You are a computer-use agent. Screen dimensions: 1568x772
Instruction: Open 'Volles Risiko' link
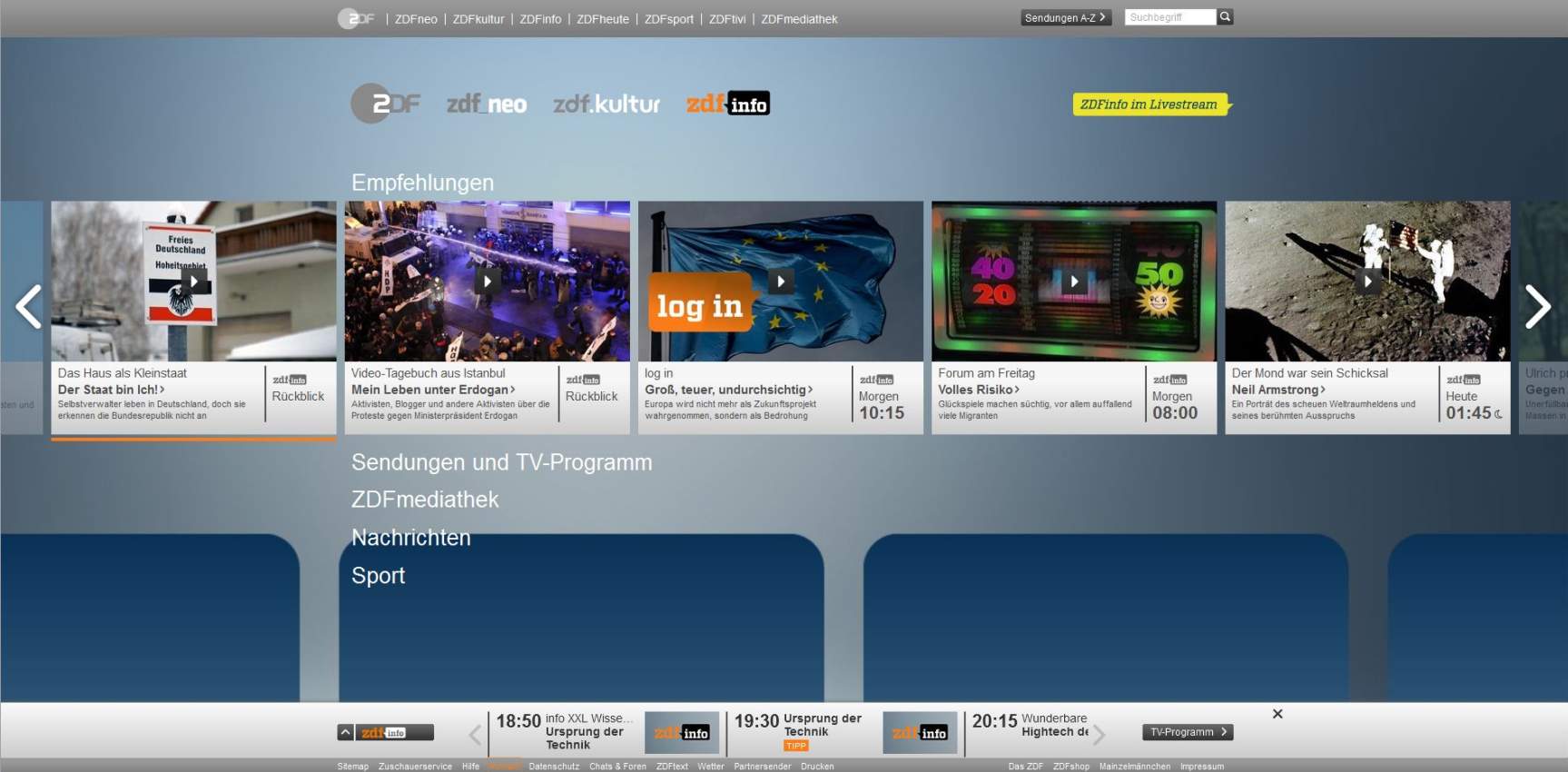click(979, 390)
